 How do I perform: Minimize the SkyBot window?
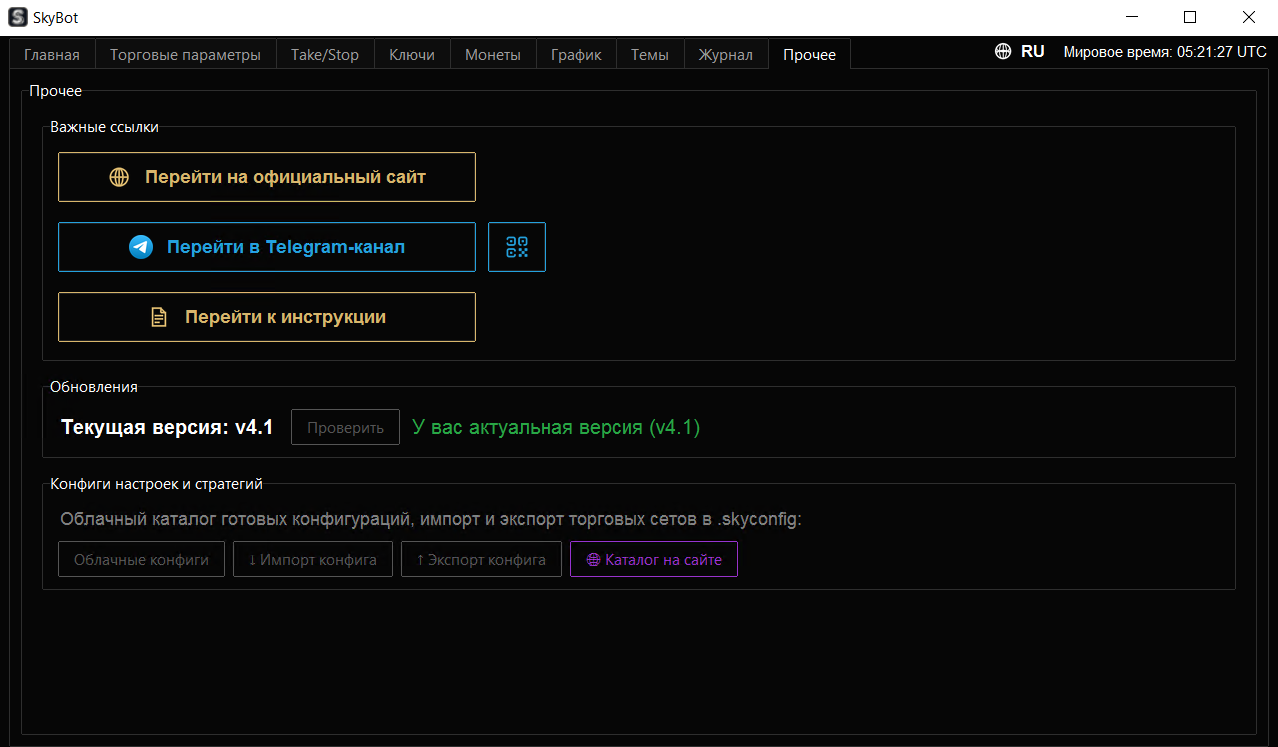pos(1131,17)
